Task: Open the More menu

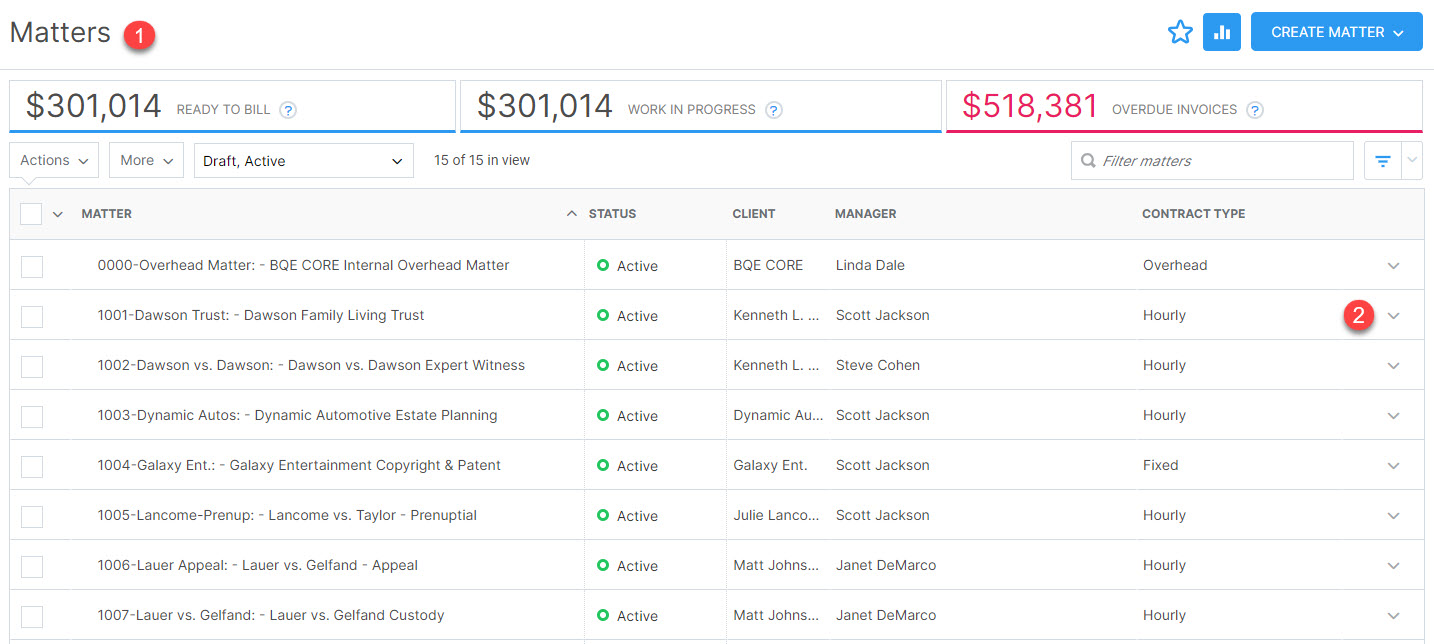Action: (146, 161)
